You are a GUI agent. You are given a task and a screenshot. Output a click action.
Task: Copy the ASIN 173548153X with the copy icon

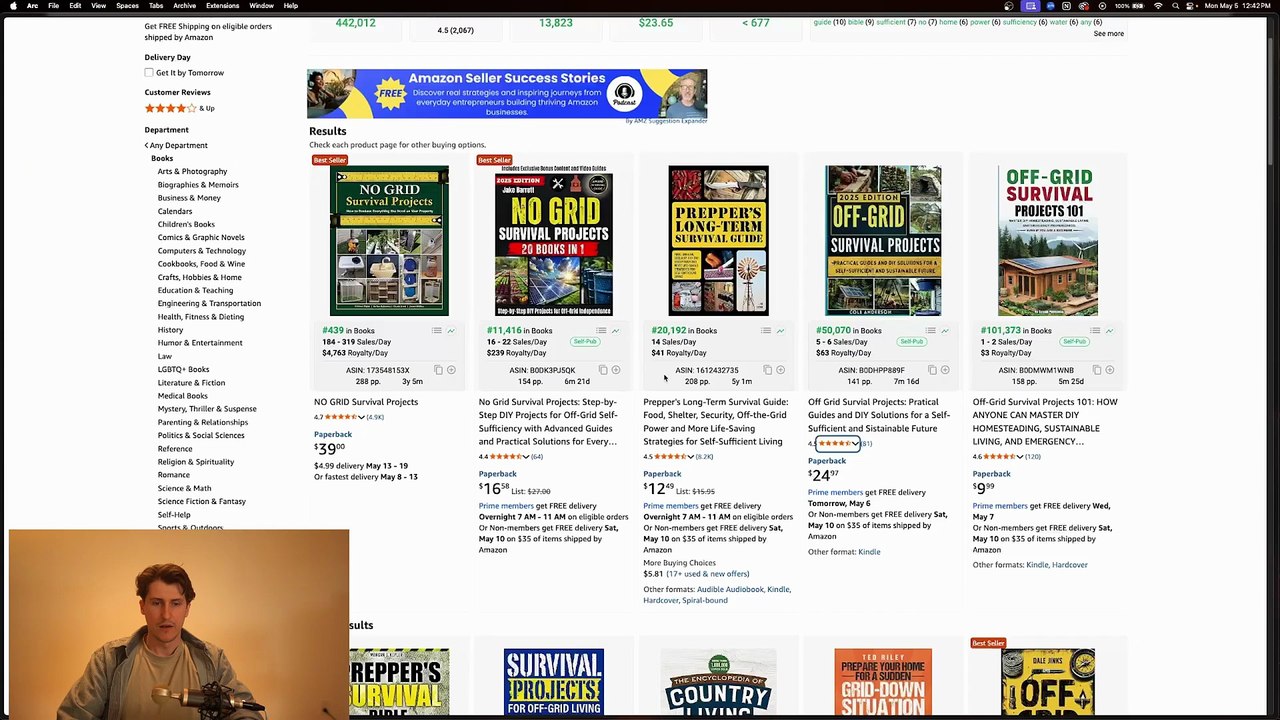click(438, 371)
